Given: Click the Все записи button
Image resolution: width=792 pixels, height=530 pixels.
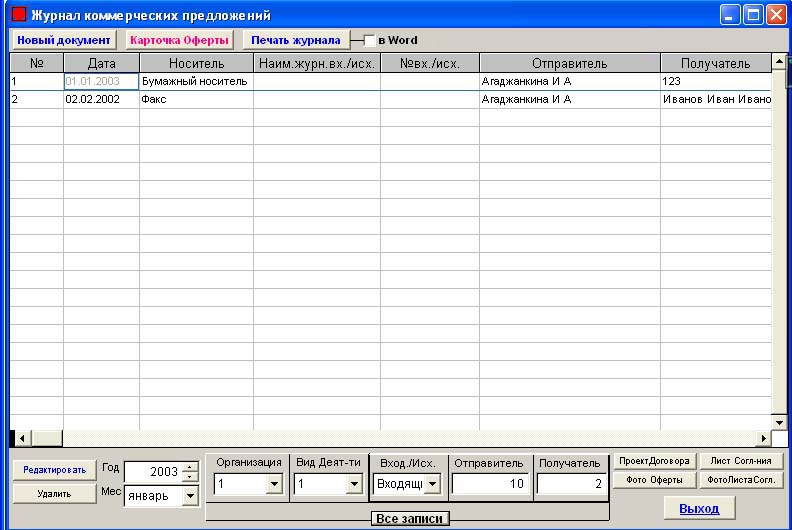Looking at the screenshot, I should (410, 519).
